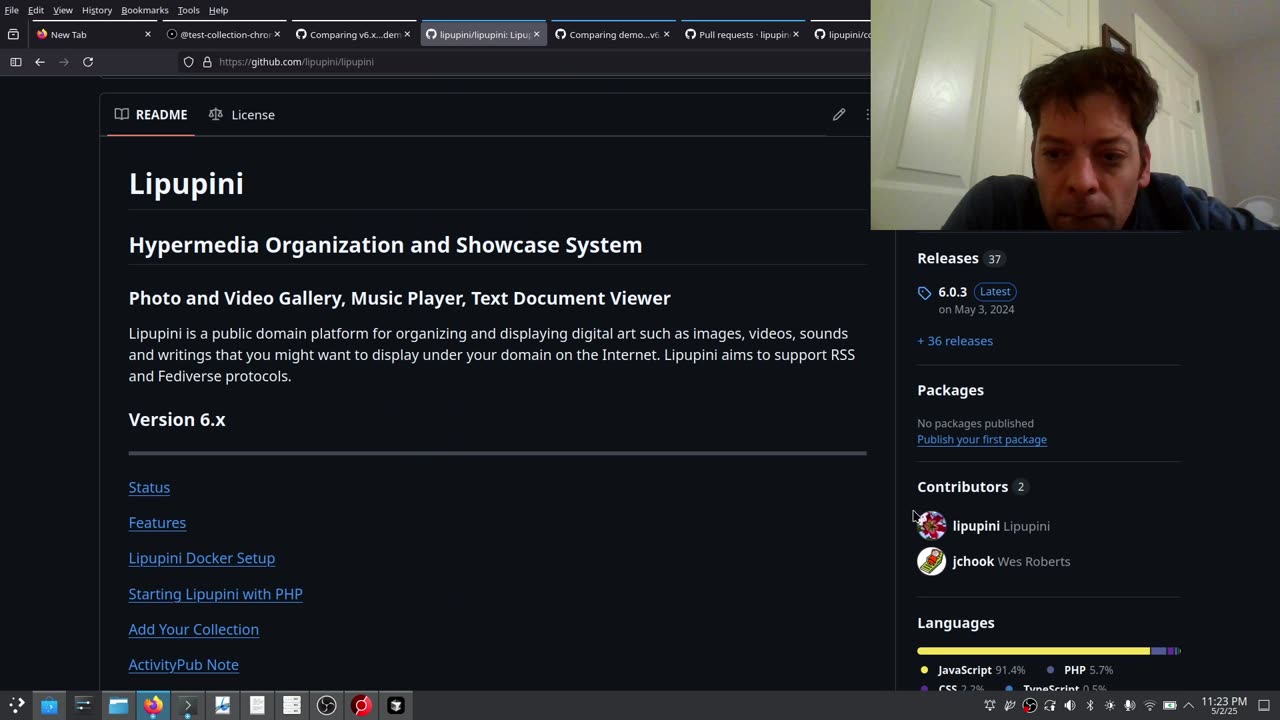
Task: Open OBS Studio from the taskbar
Action: pyautogui.click(x=326, y=705)
